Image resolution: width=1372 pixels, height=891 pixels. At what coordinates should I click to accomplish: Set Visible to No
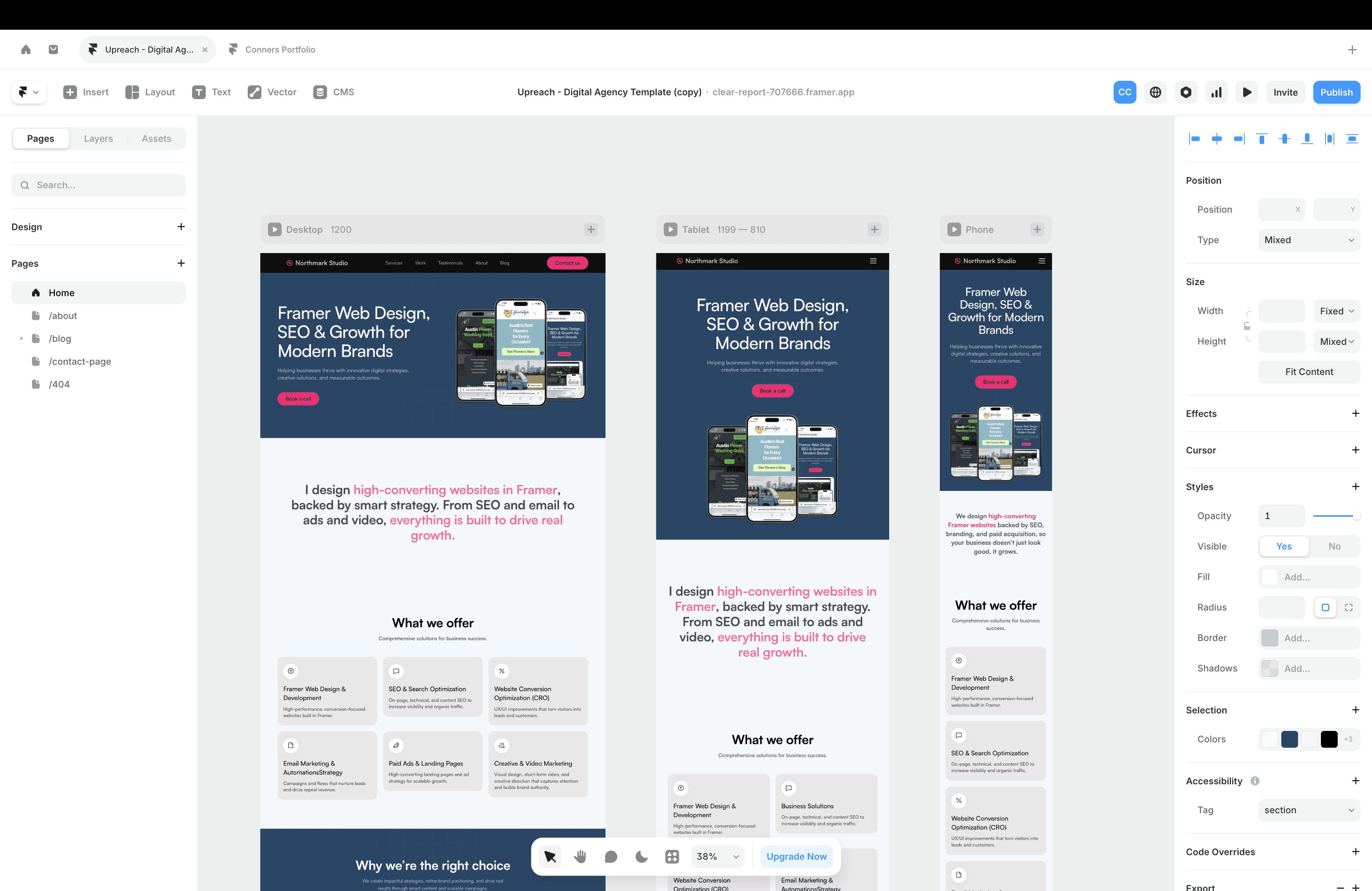pos(1334,546)
